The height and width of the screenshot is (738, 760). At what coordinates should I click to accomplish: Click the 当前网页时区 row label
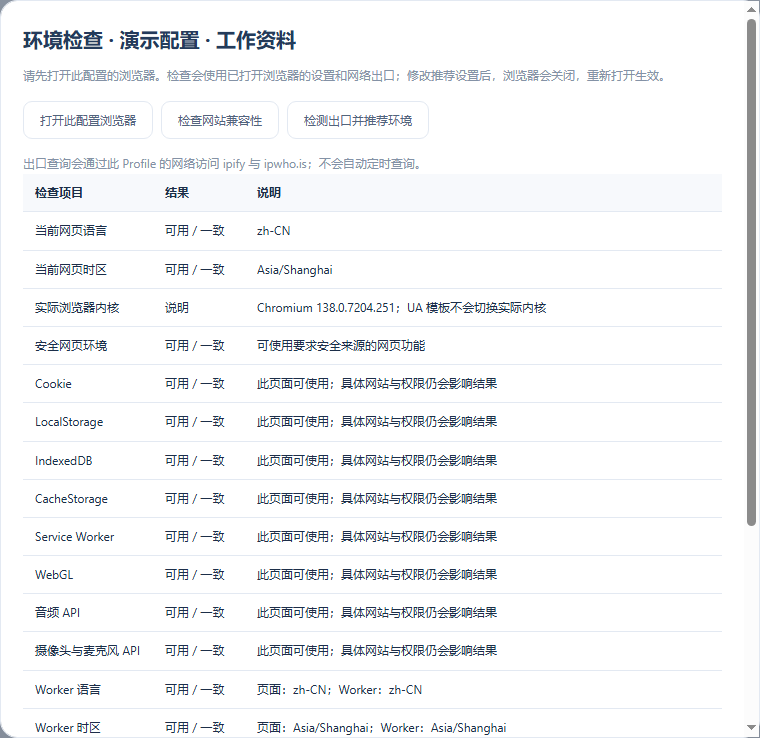coord(71,269)
